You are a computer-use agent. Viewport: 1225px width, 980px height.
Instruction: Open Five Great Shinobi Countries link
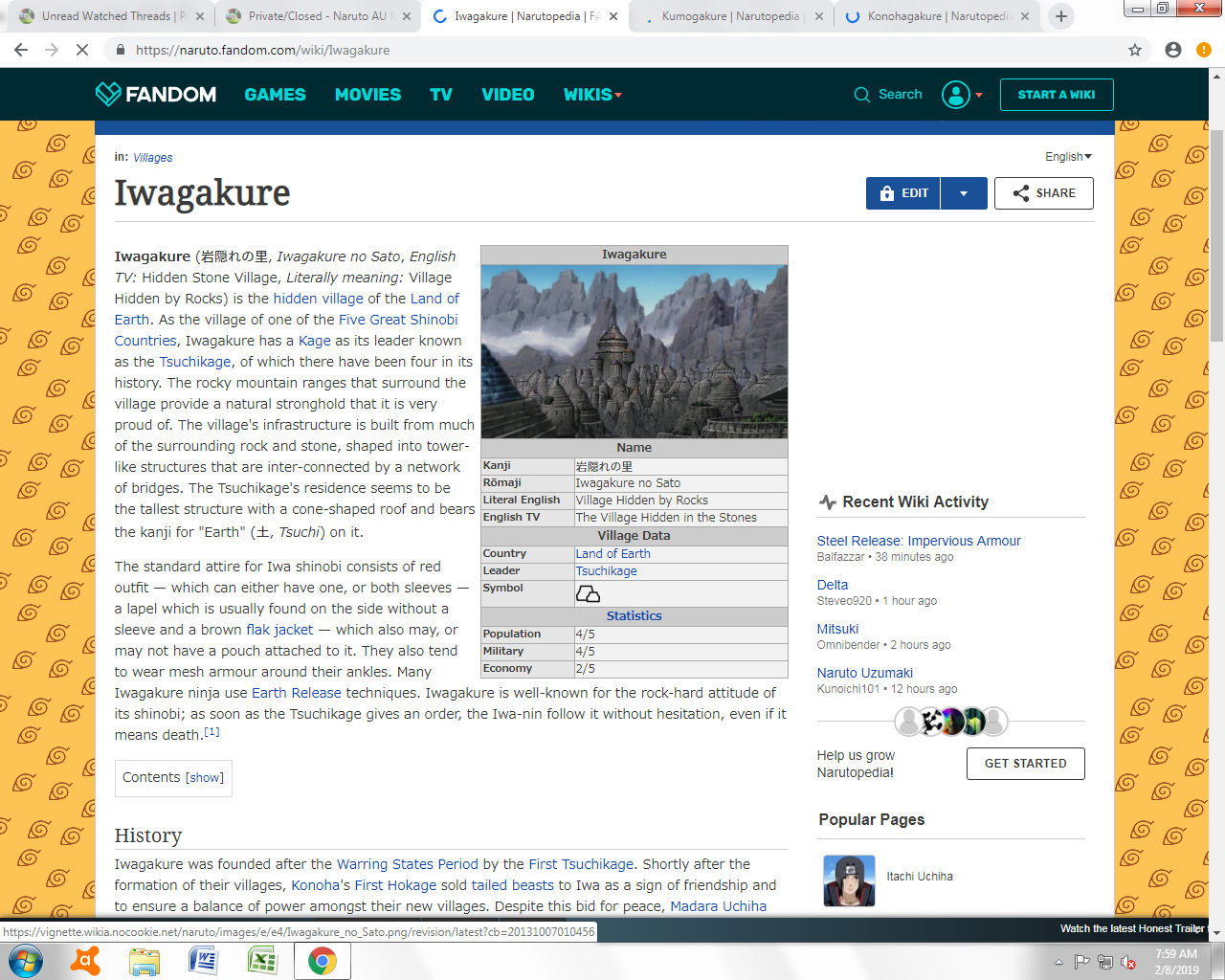coord(286,330)
